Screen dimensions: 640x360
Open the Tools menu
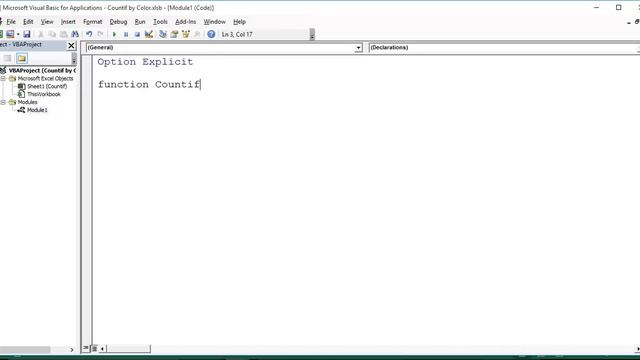point(160,22)
